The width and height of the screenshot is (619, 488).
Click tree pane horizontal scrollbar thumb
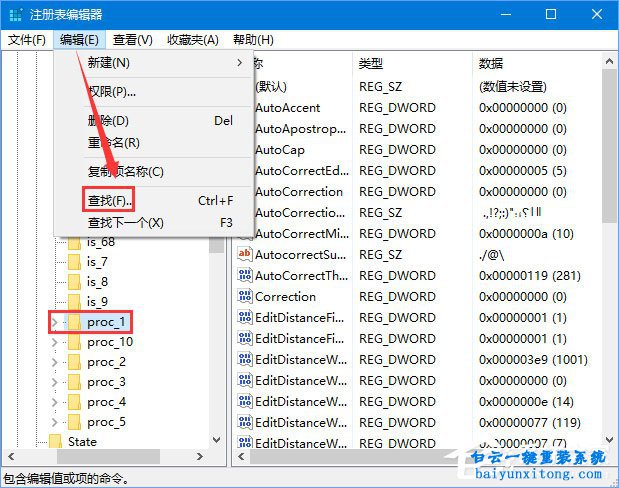coord(109,456)
